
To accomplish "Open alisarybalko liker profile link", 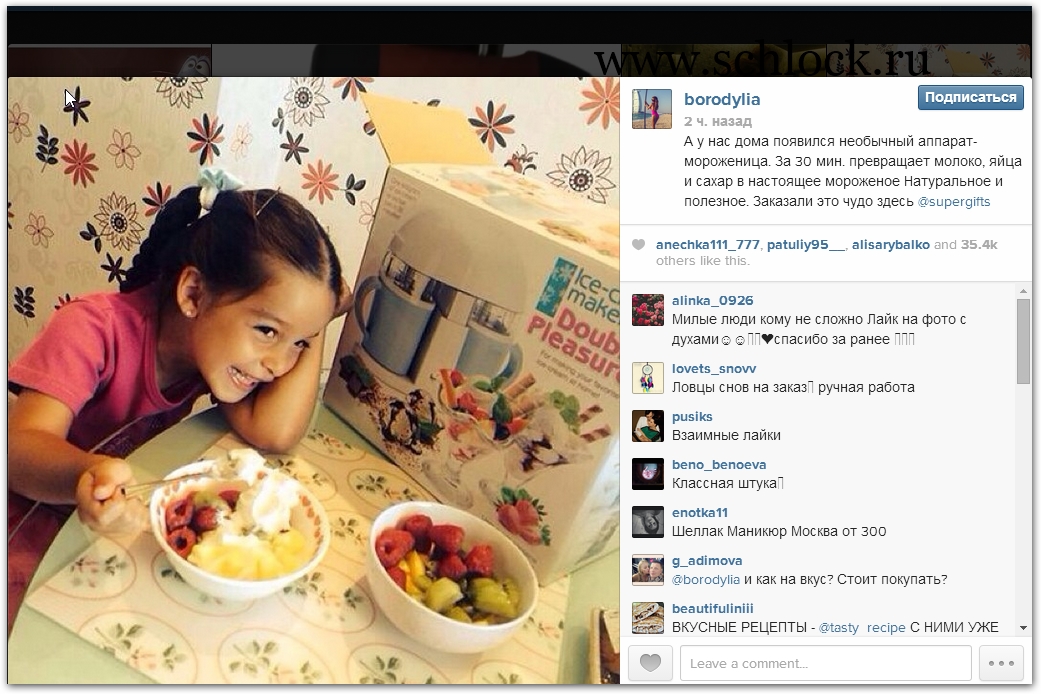I will coord(890,244).
